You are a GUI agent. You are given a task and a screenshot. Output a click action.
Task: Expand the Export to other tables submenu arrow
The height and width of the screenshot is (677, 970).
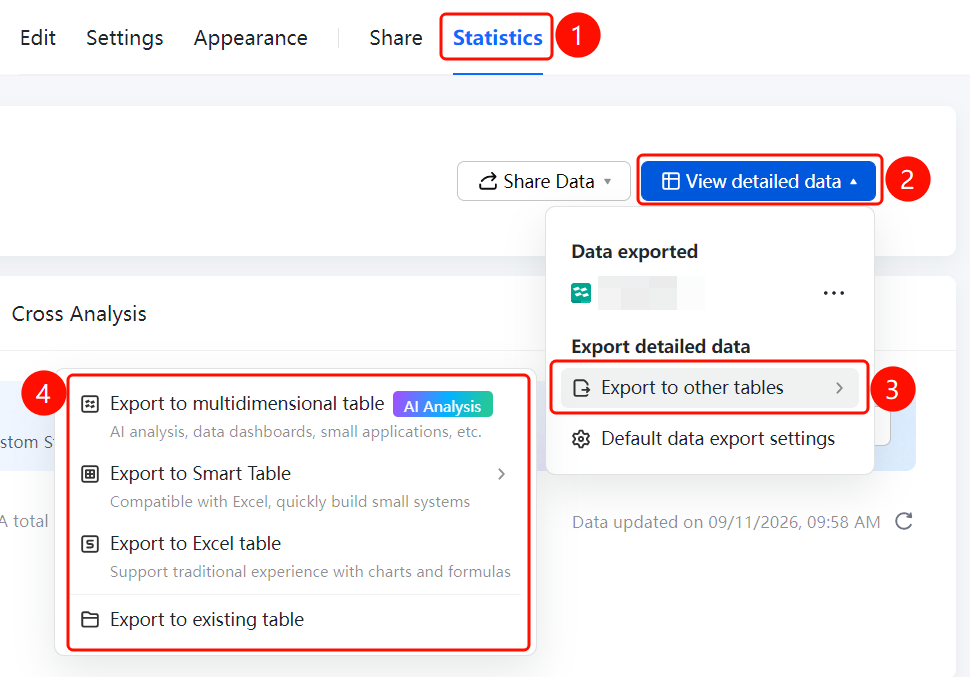(x=839, y=388)
